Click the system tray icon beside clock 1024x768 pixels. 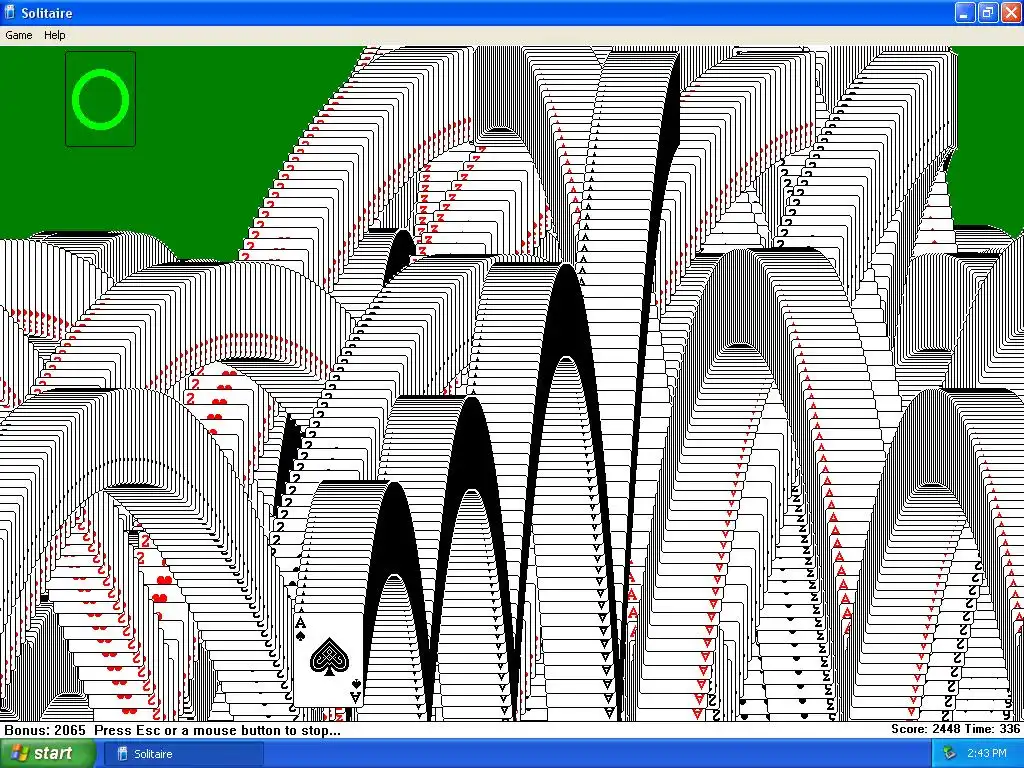pyautogui.click(x=949, y=754)
